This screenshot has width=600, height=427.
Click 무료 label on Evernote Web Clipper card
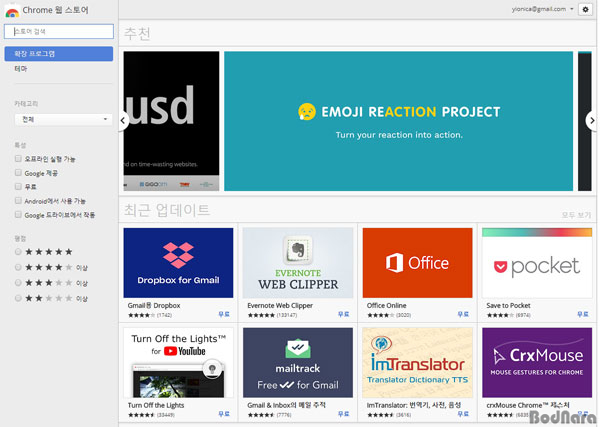tap(344, 315)
